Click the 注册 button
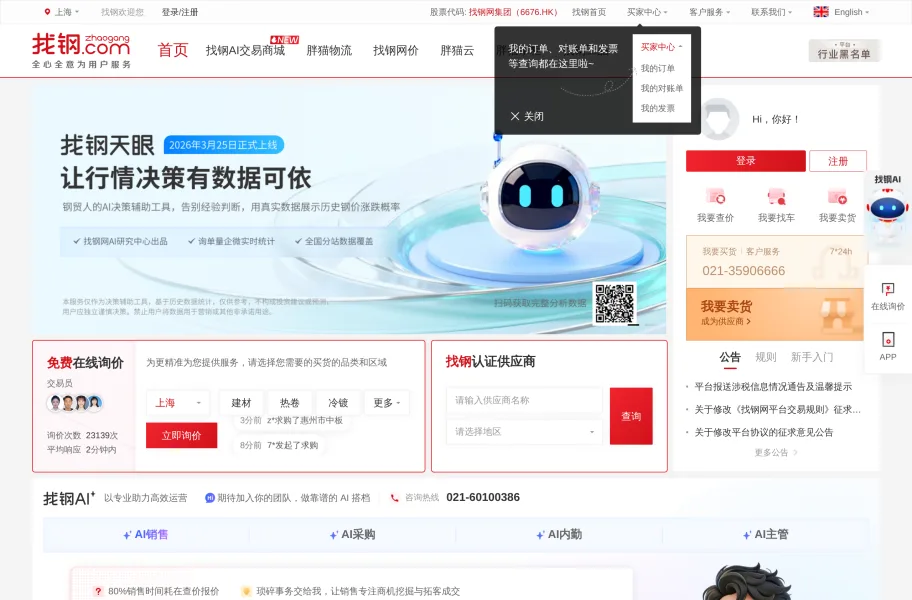The width and height of the screenshot is (912, 600). coord(838,161)
